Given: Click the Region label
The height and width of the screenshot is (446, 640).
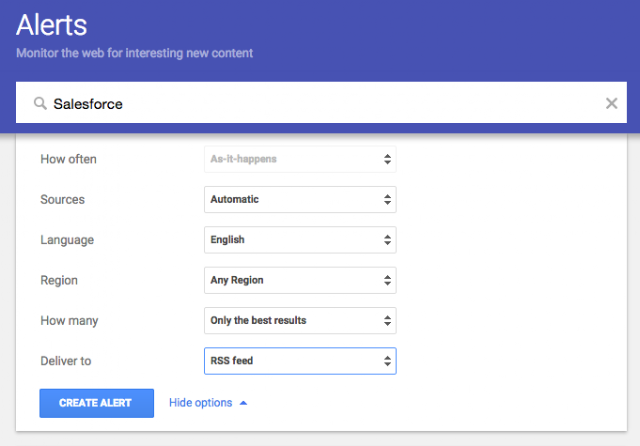Looking at the screenshot, I should pyautogui.click(x=58, y=280).
